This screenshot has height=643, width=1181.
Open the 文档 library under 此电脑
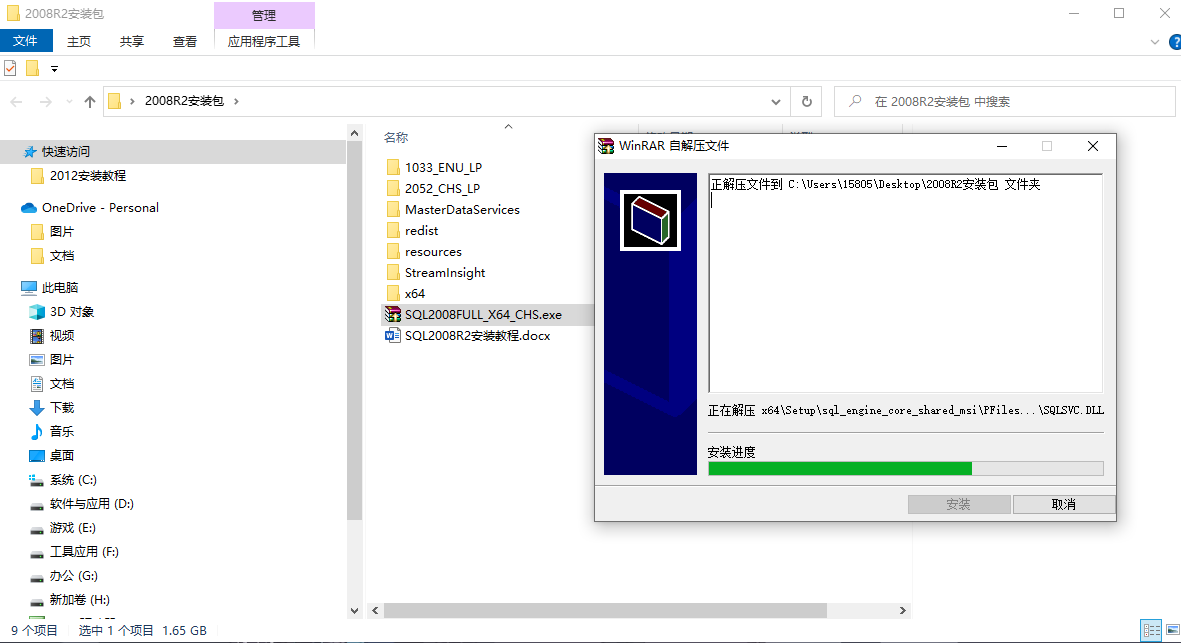click(x=62, y=384)
